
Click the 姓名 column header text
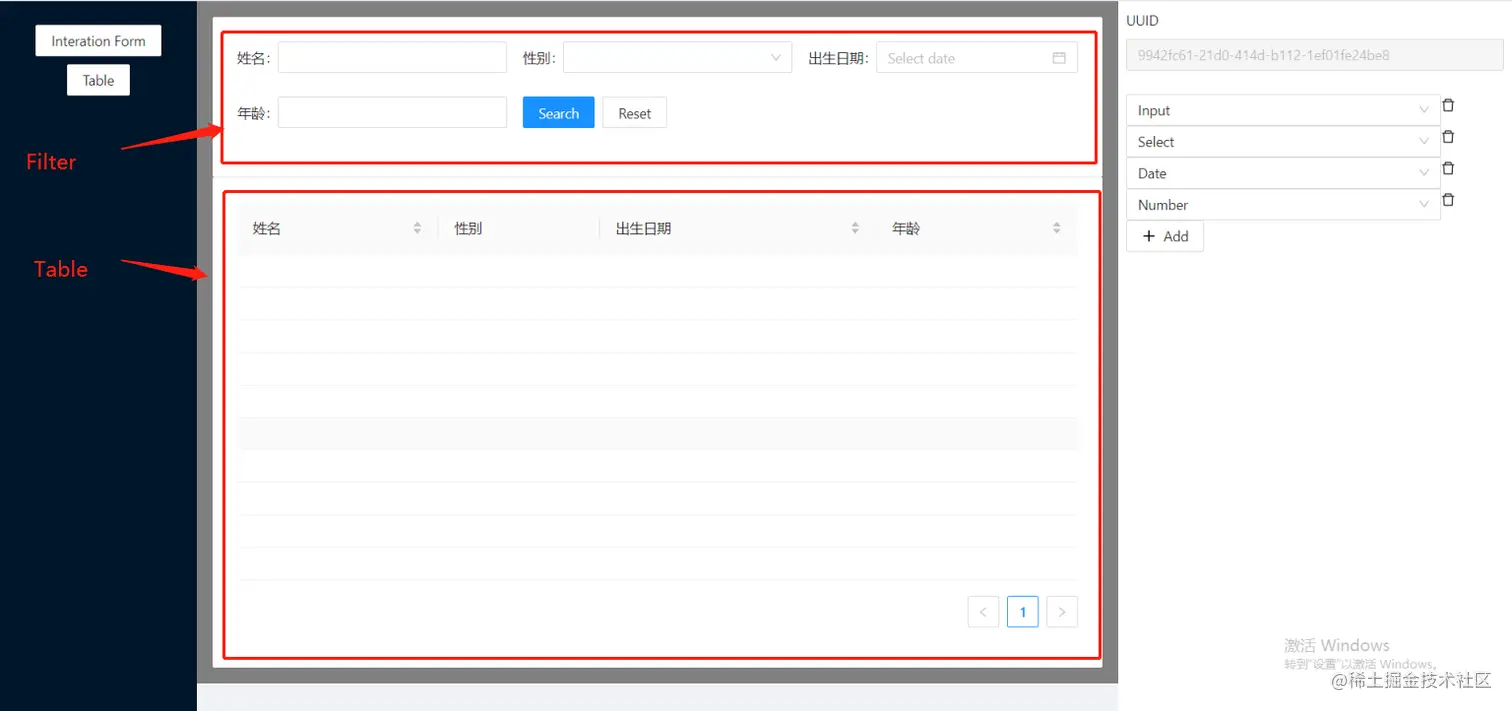click(267, 228)
